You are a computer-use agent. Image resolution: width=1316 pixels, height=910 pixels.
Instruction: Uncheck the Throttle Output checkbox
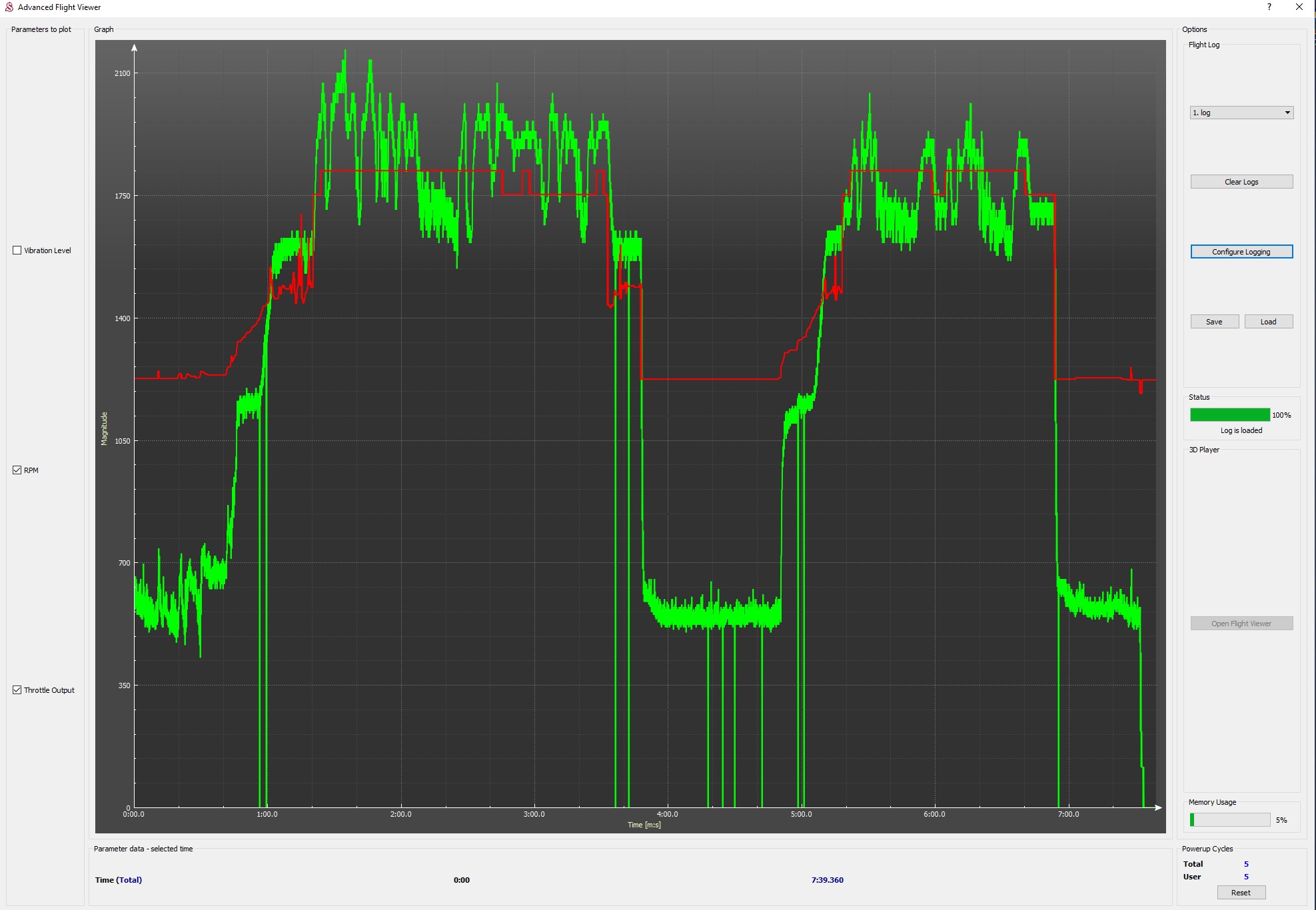[17, 690]
